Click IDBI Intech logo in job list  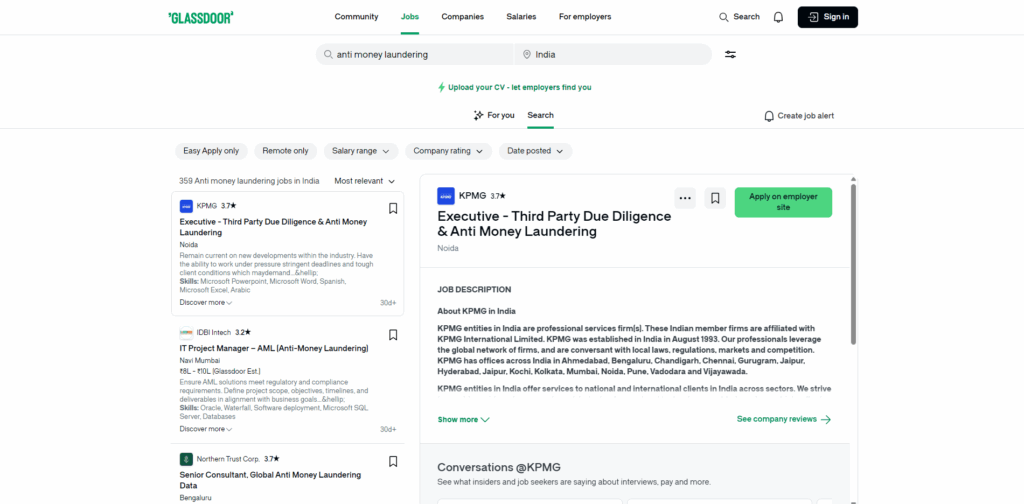tap(186, 332)
